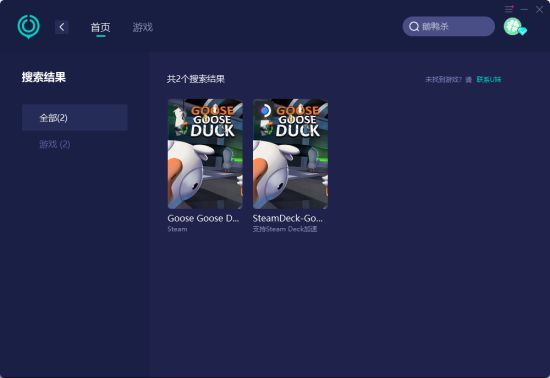Click the Steam Deck badge on second cover

(x=265, y=111)
